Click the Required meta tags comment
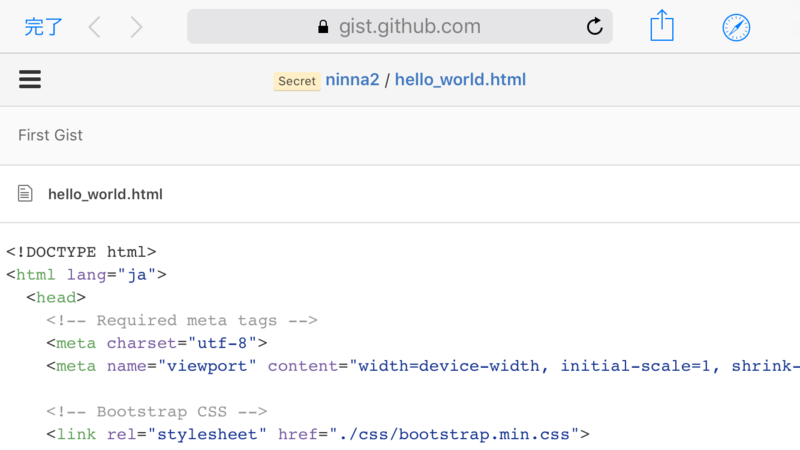The image size is (800, 450). (182, 320)
